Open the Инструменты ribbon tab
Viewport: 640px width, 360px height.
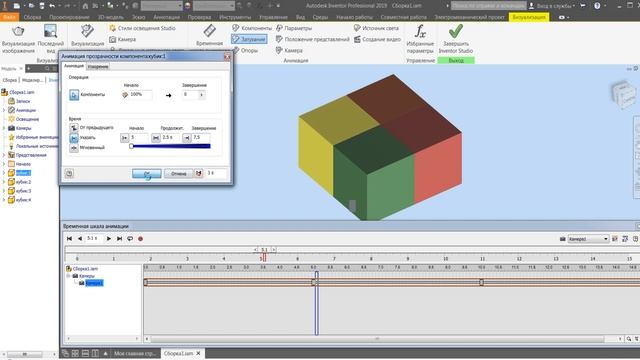[x=235, y=17]
